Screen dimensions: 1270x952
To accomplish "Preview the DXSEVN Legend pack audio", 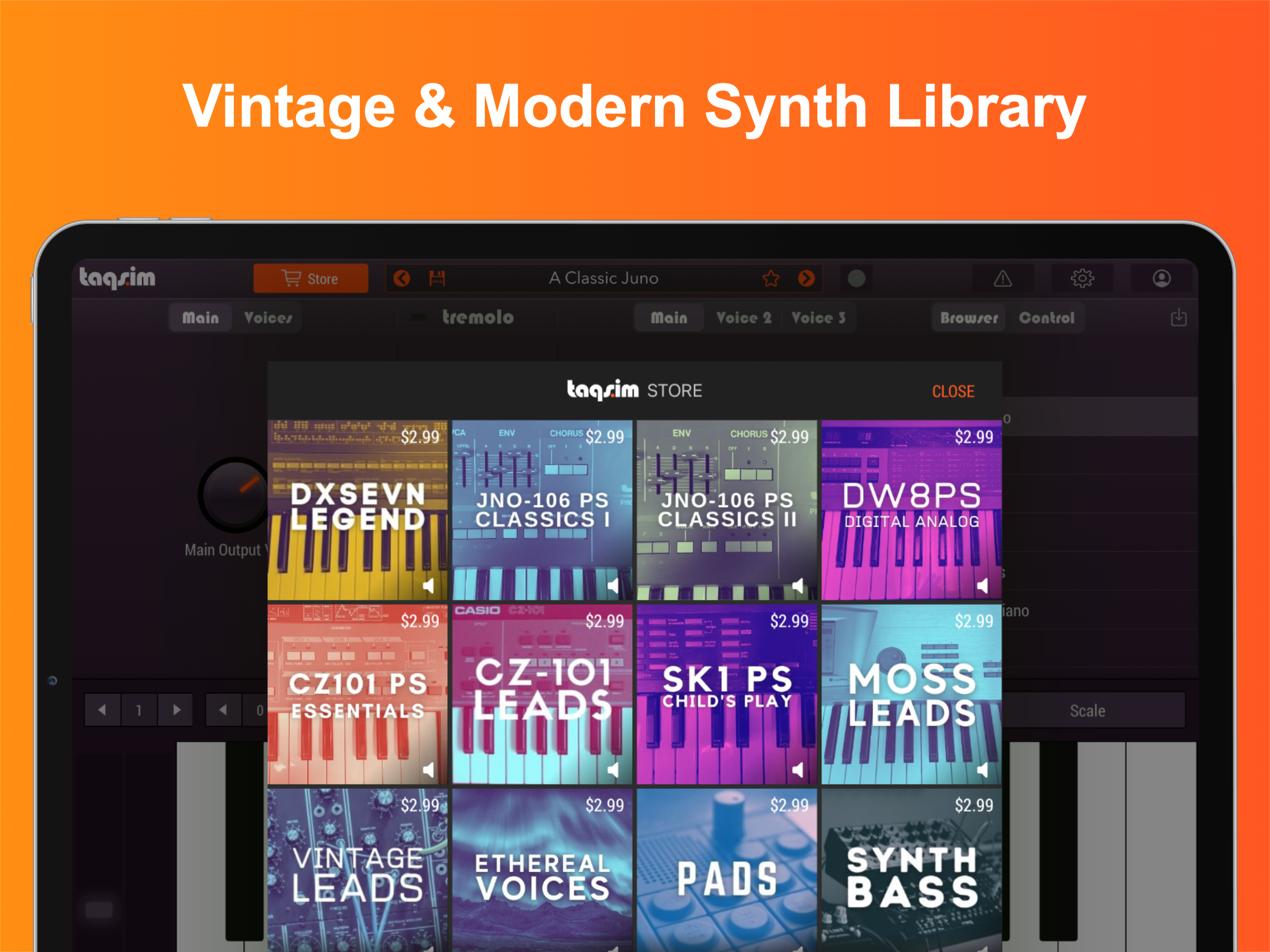I will click(428, 586).
